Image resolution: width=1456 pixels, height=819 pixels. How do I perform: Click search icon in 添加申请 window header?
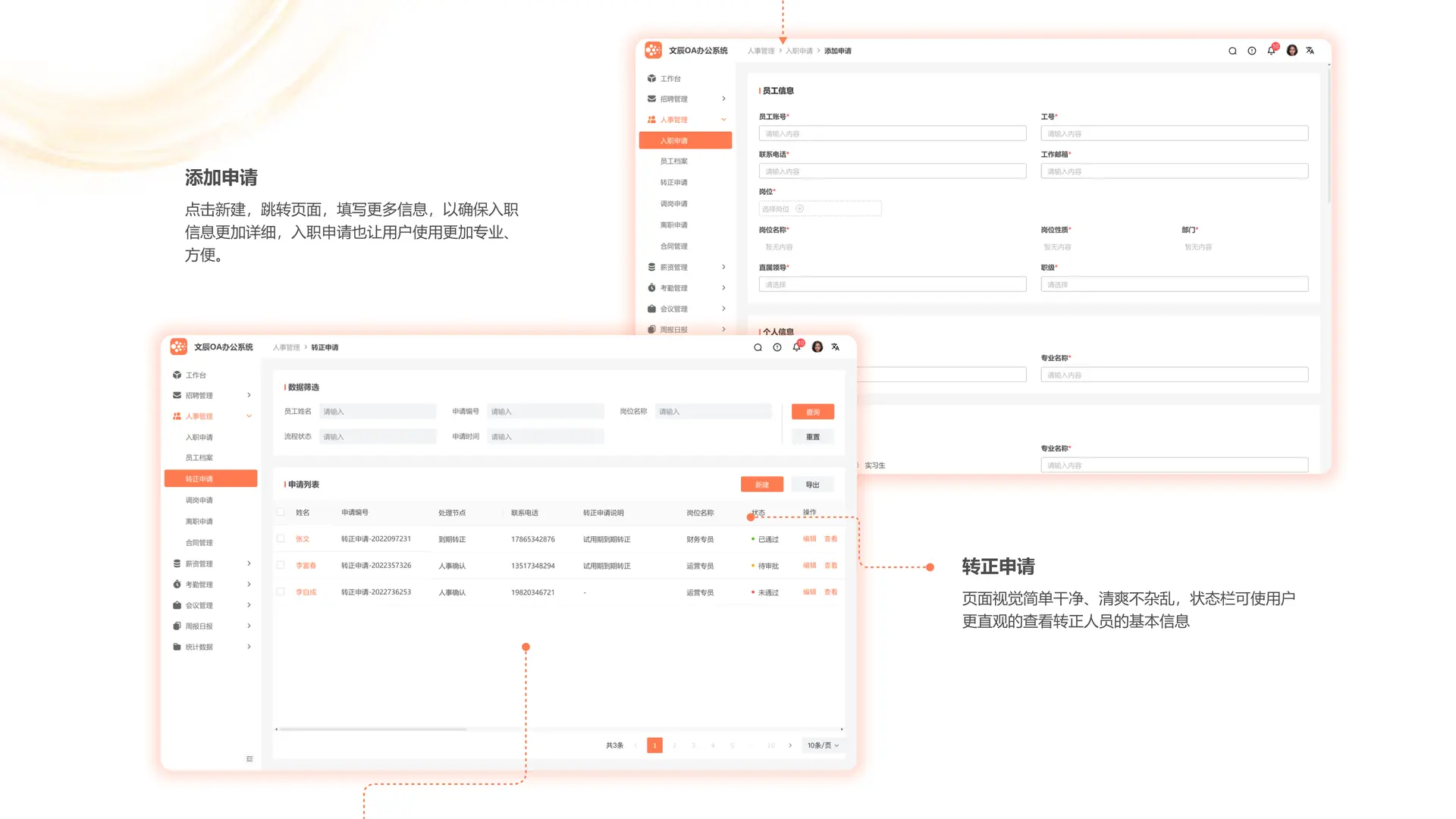pos(1232,51)
